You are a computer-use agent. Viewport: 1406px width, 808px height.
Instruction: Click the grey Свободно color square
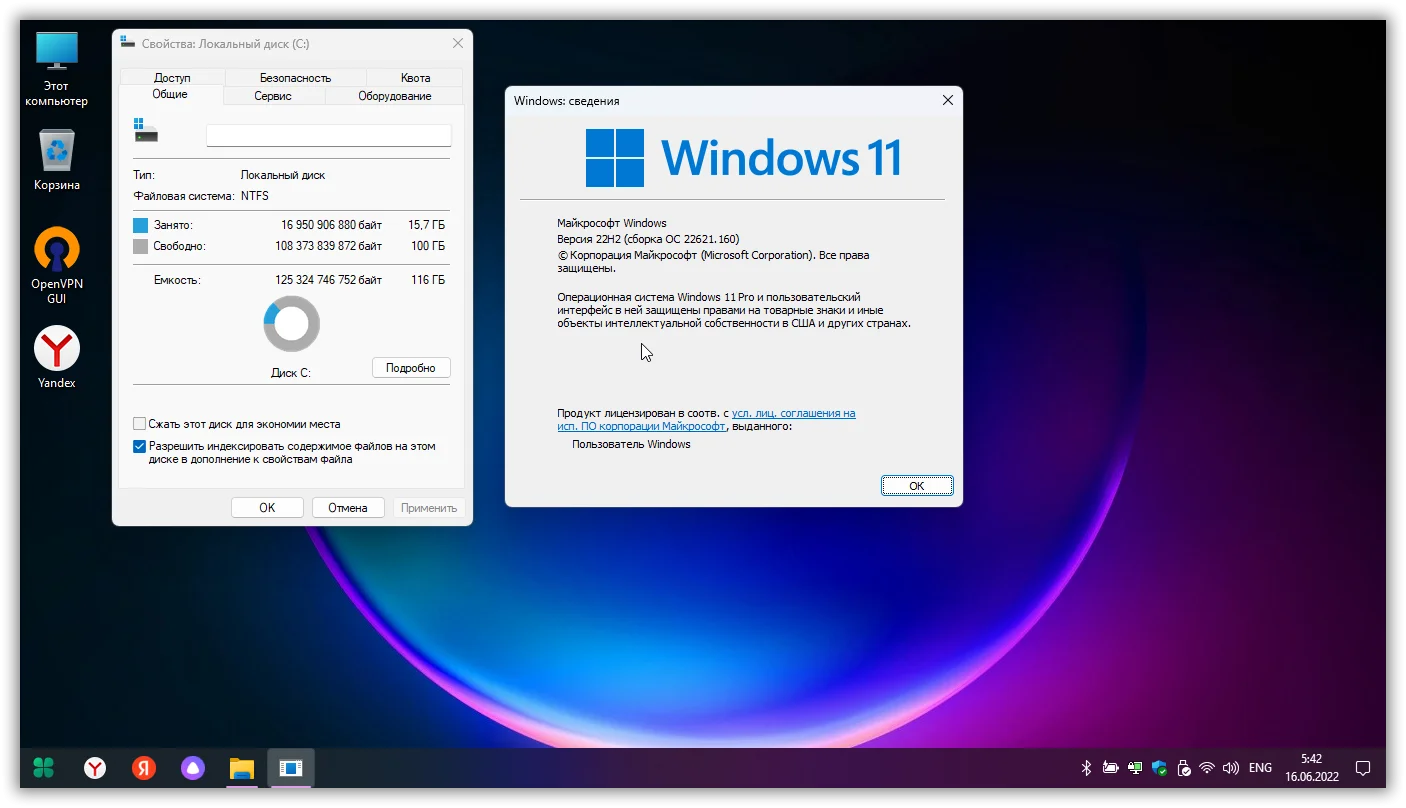(x=141, y=246)
